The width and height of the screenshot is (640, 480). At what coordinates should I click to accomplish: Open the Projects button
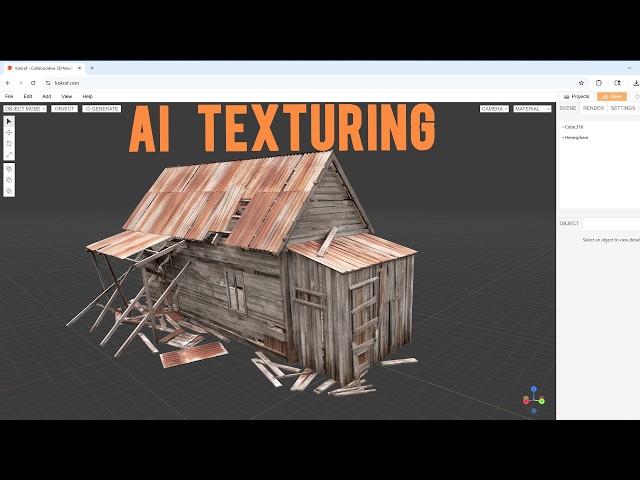pos(576,96)
